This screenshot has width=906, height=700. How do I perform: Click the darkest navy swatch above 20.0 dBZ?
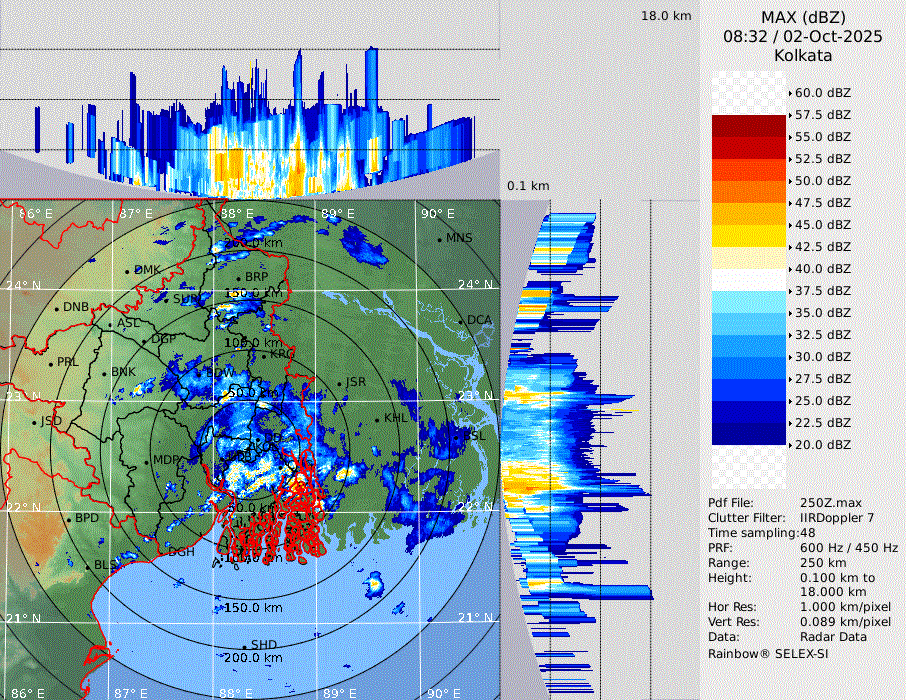point(748,433)
